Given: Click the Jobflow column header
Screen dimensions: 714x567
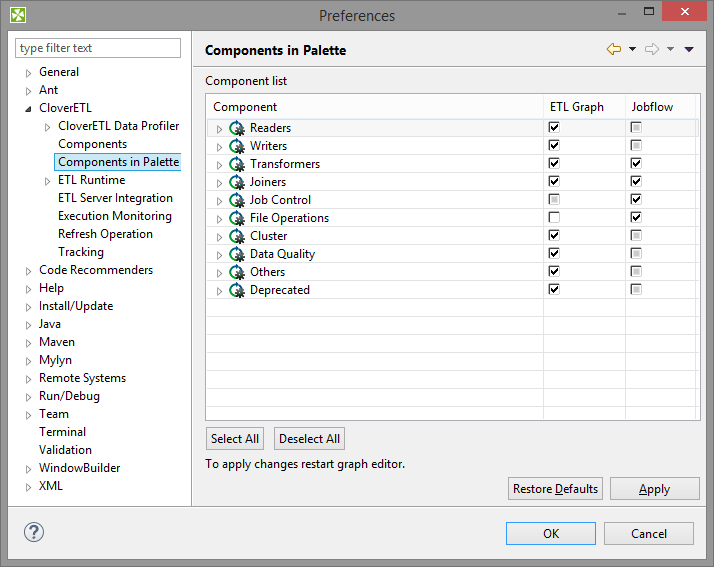Looking at the screenshot, I should click(x=651, y=107).
